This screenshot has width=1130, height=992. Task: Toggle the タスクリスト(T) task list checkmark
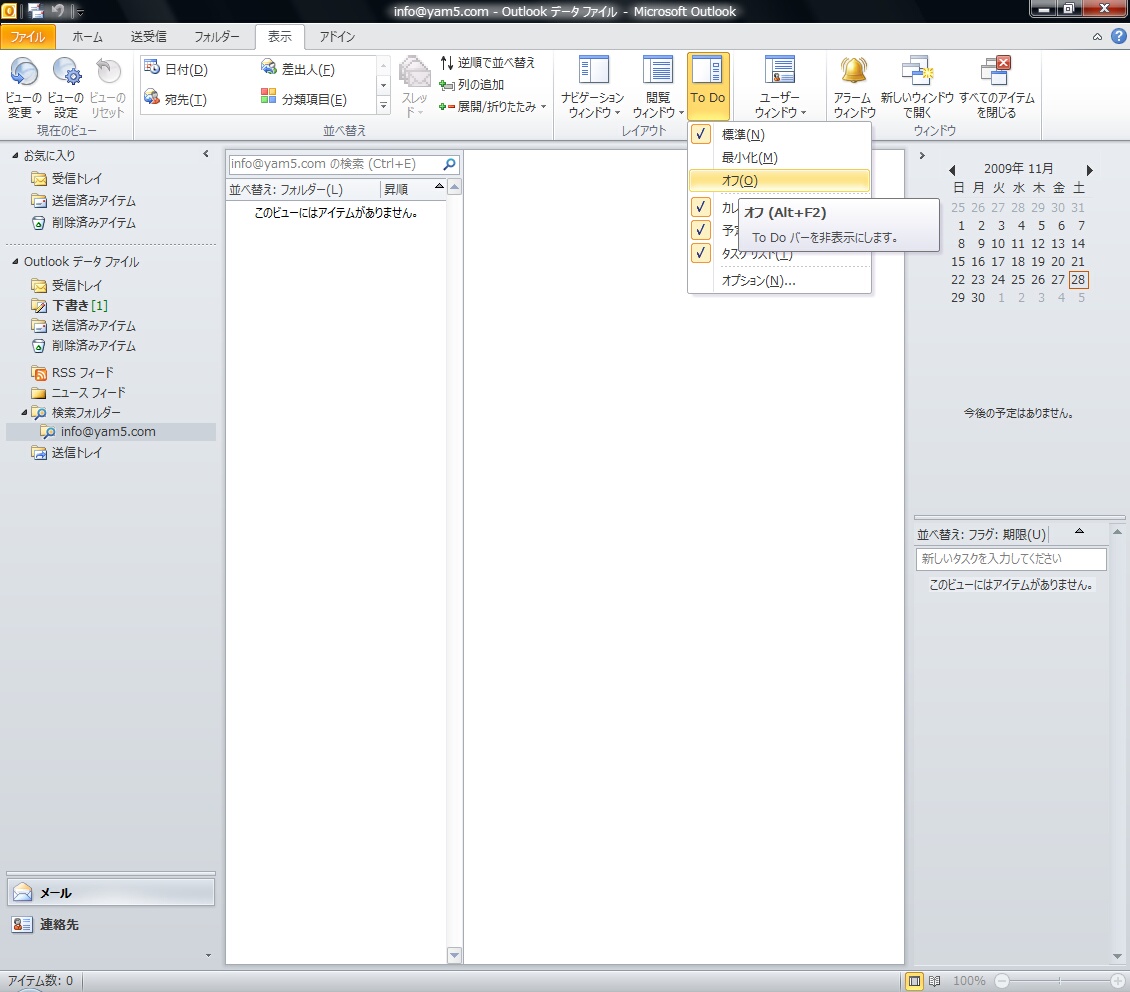[x=700, y=253]
